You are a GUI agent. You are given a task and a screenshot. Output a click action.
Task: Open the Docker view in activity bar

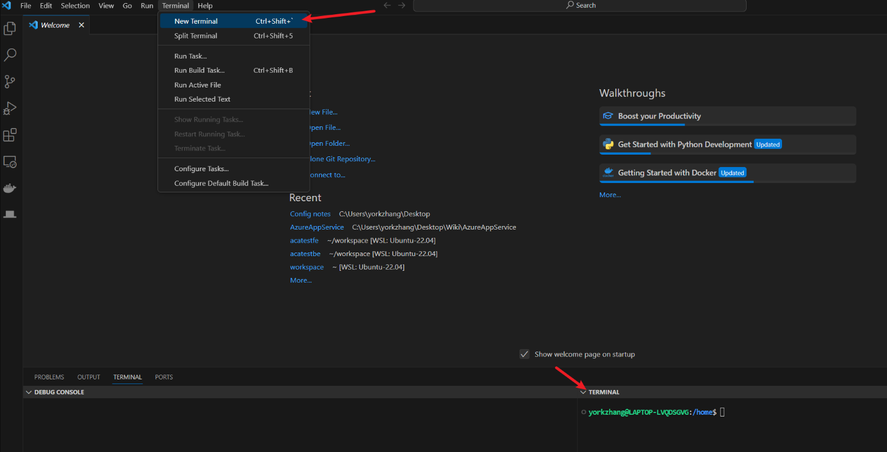[x=10, y=188]
